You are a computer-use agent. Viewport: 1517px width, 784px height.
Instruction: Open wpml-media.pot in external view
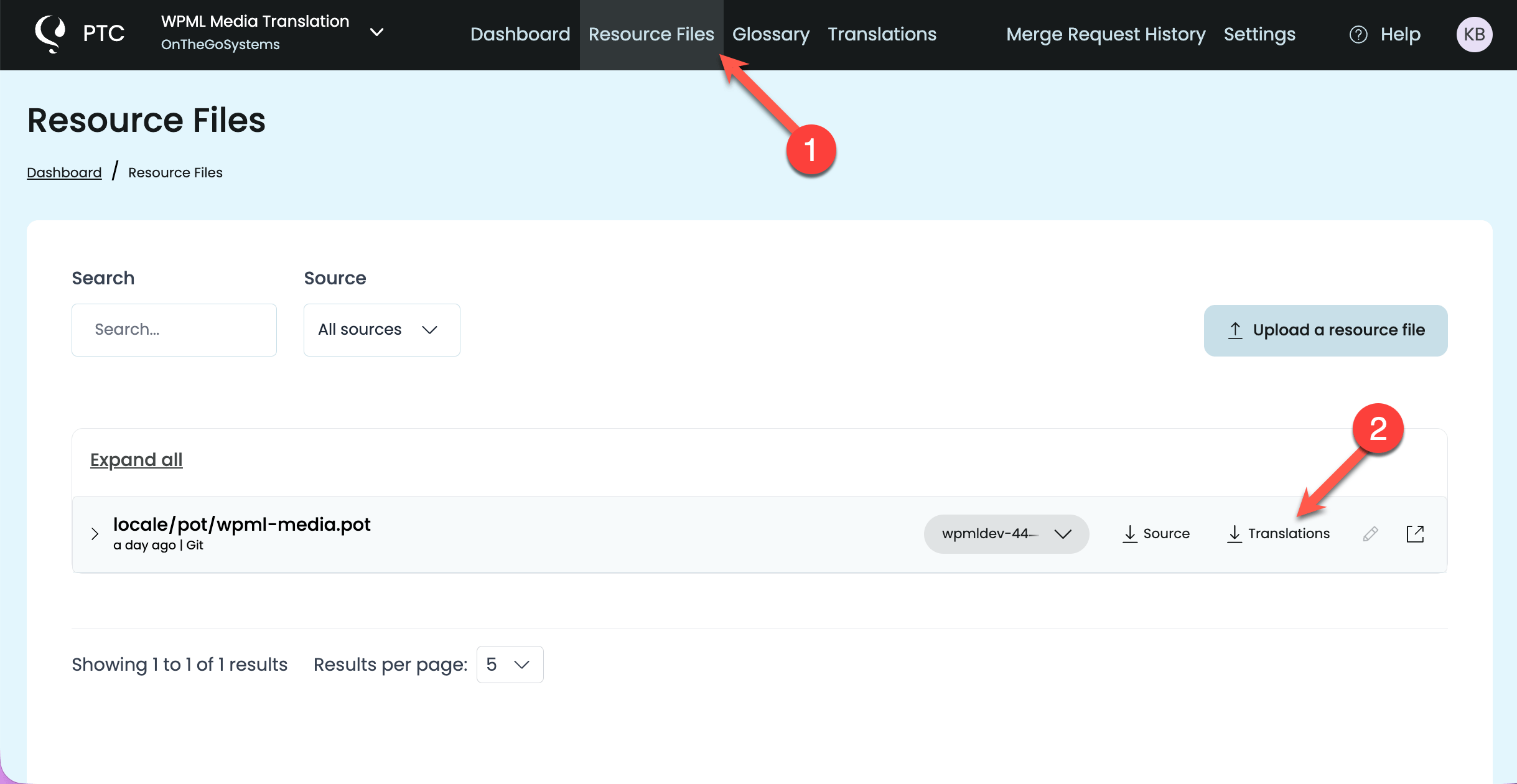[1415, 533]
